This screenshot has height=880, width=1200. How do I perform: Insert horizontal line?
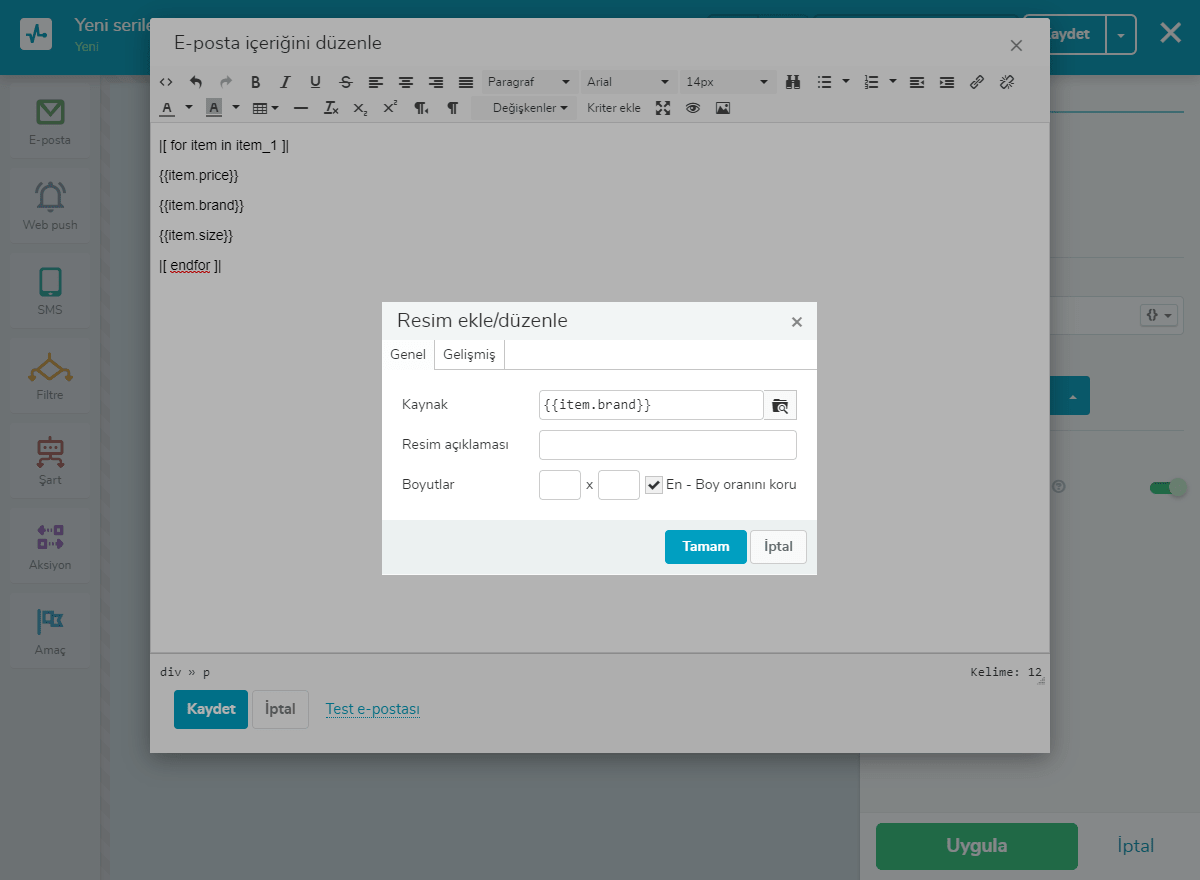(x=301, y=108)
